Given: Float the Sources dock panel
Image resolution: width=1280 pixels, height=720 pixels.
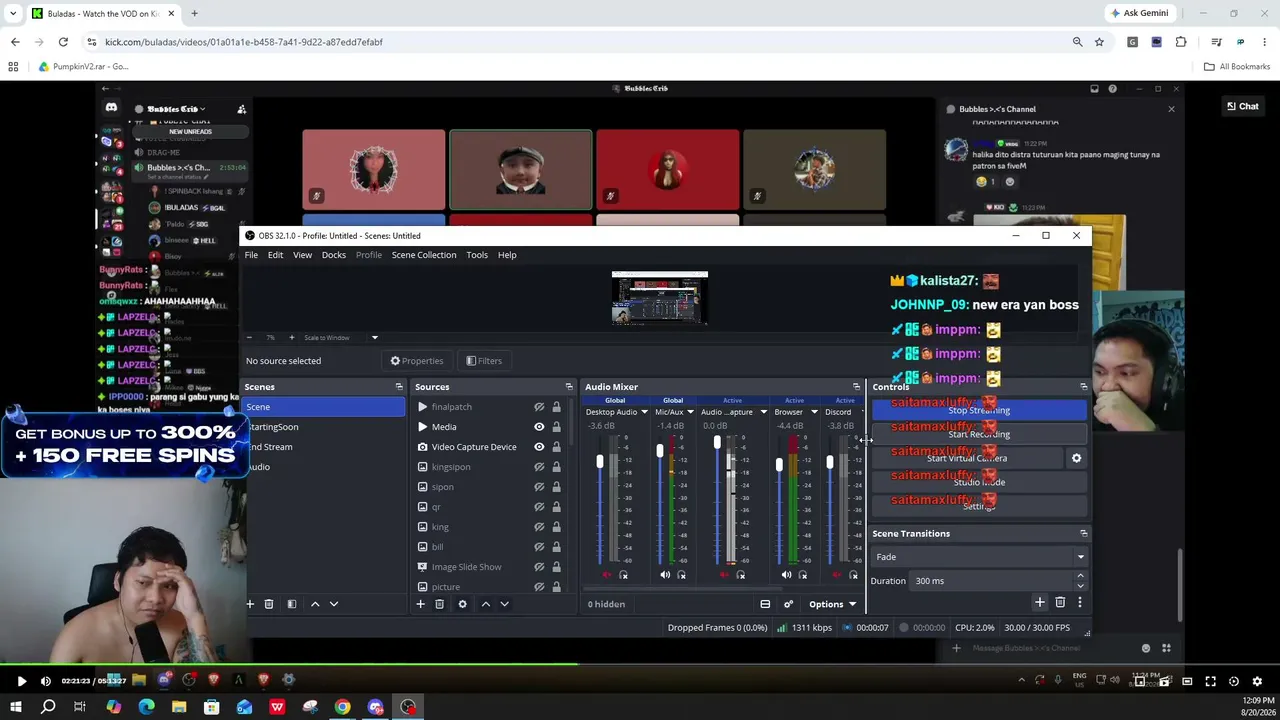Looking at the screenshot, I should pos(569,387).
